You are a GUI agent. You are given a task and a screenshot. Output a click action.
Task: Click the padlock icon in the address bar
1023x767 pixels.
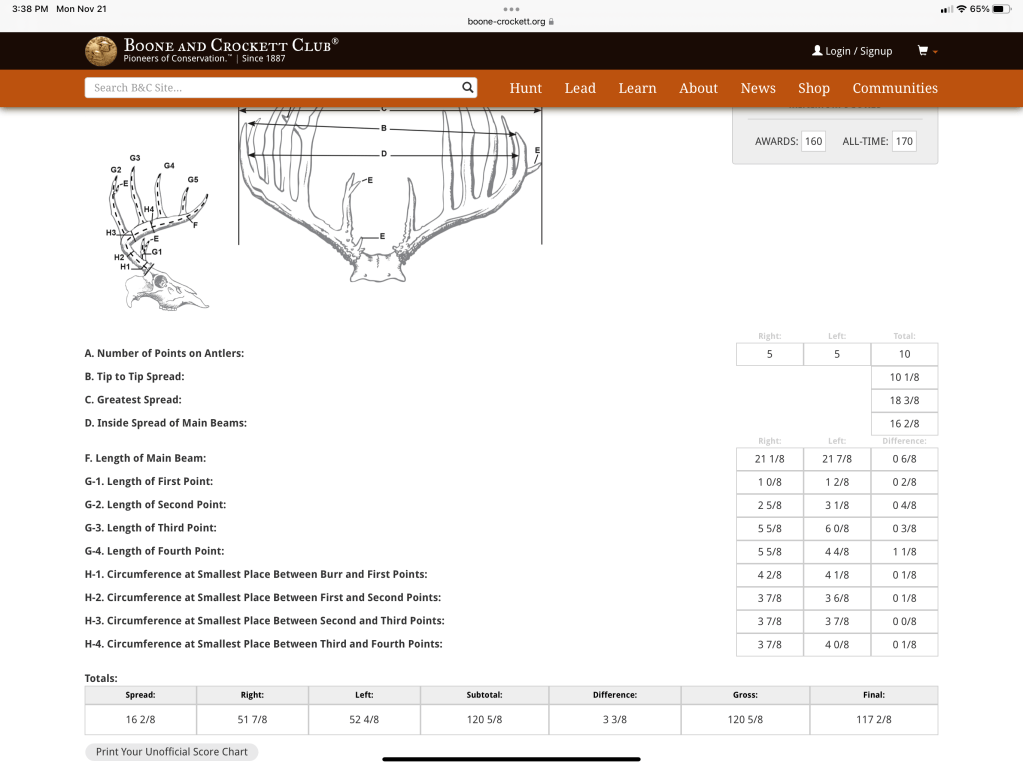551,21
